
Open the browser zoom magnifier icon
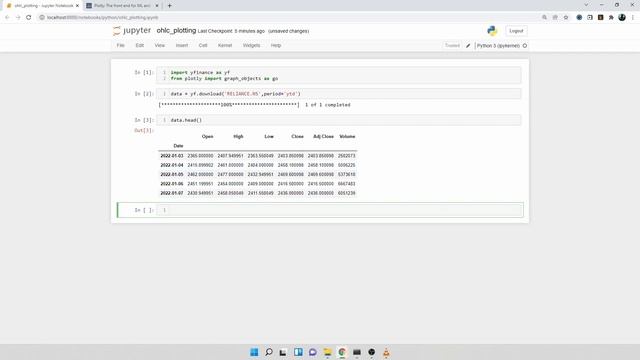coord(544,18)
